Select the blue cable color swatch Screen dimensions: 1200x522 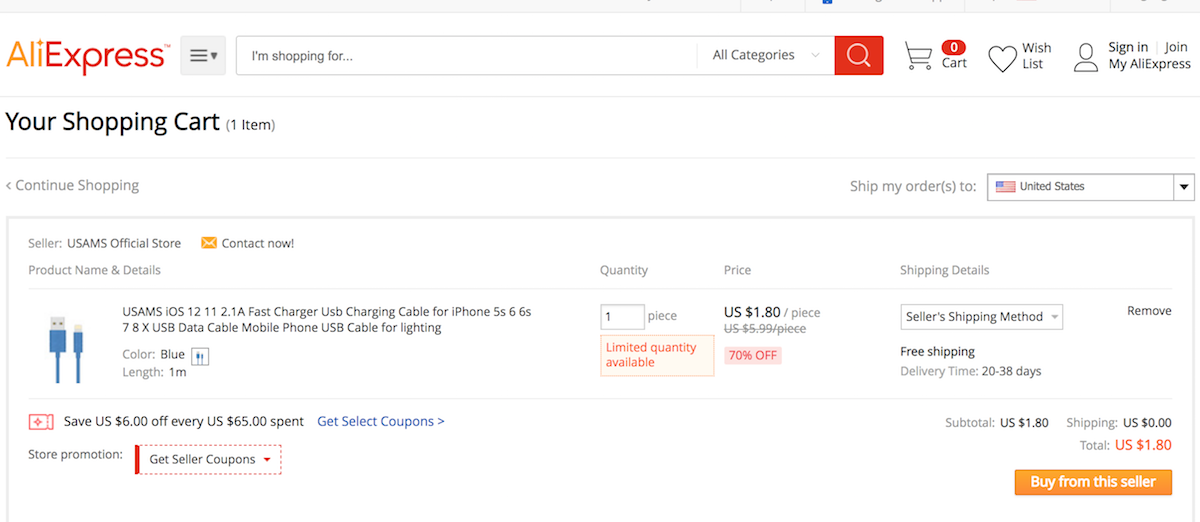pos(199,356)
